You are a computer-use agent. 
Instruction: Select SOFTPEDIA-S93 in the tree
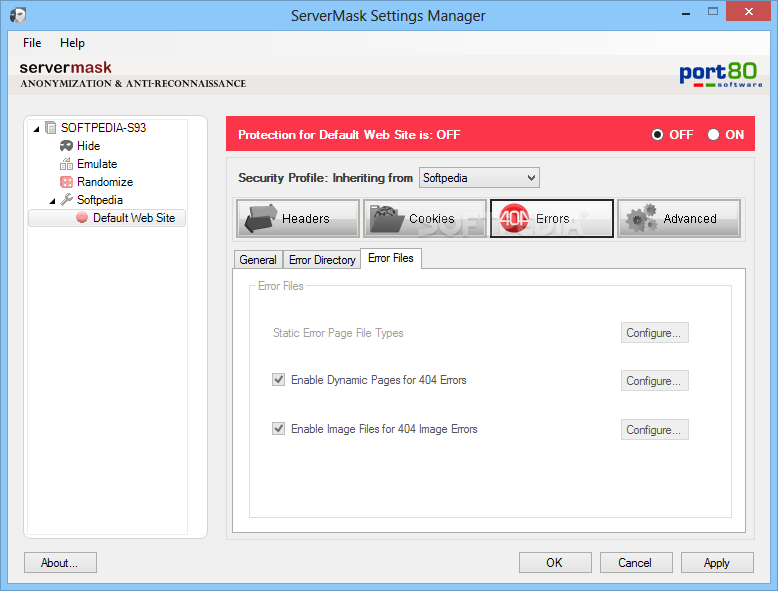[103, 128]
